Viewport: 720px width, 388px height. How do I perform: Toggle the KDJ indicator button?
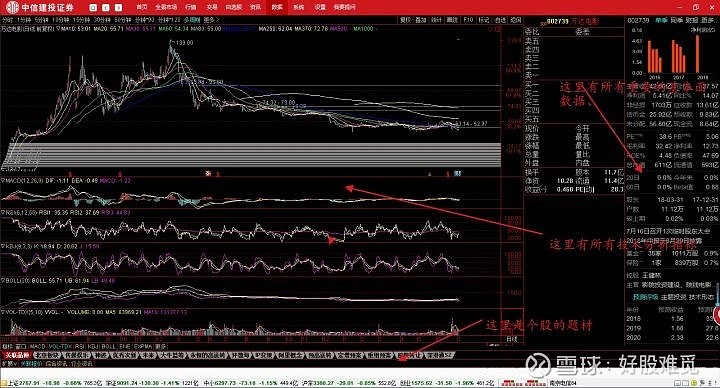click(x=93, y=346)
